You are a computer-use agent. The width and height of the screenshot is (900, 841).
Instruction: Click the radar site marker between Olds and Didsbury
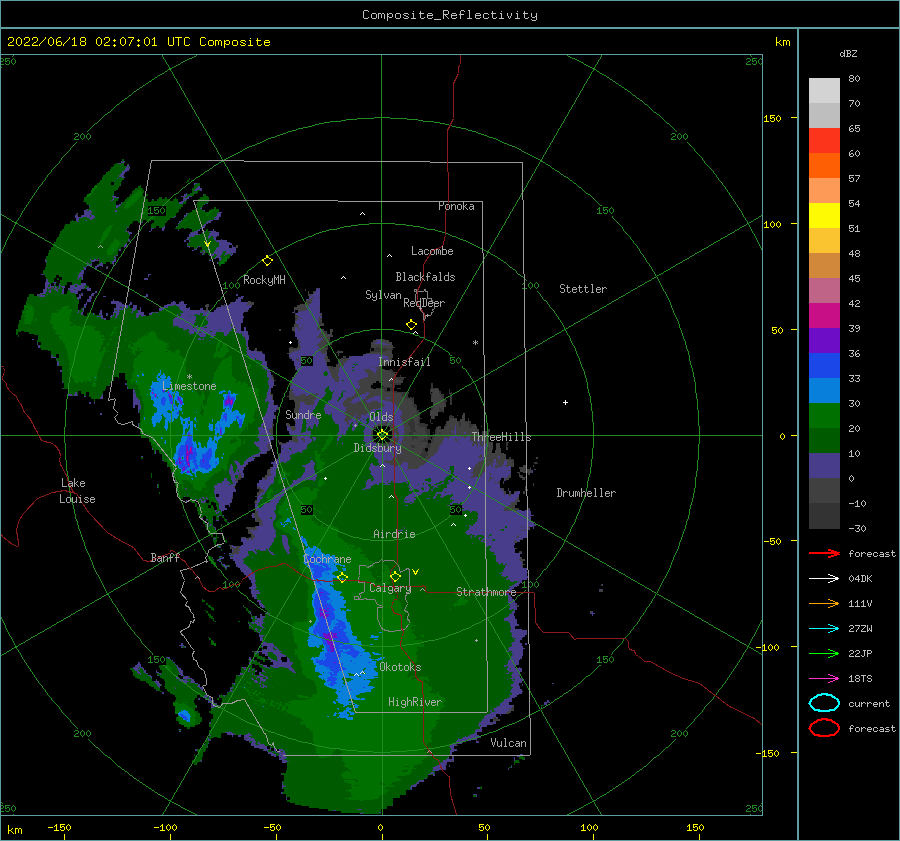[382, 435]
